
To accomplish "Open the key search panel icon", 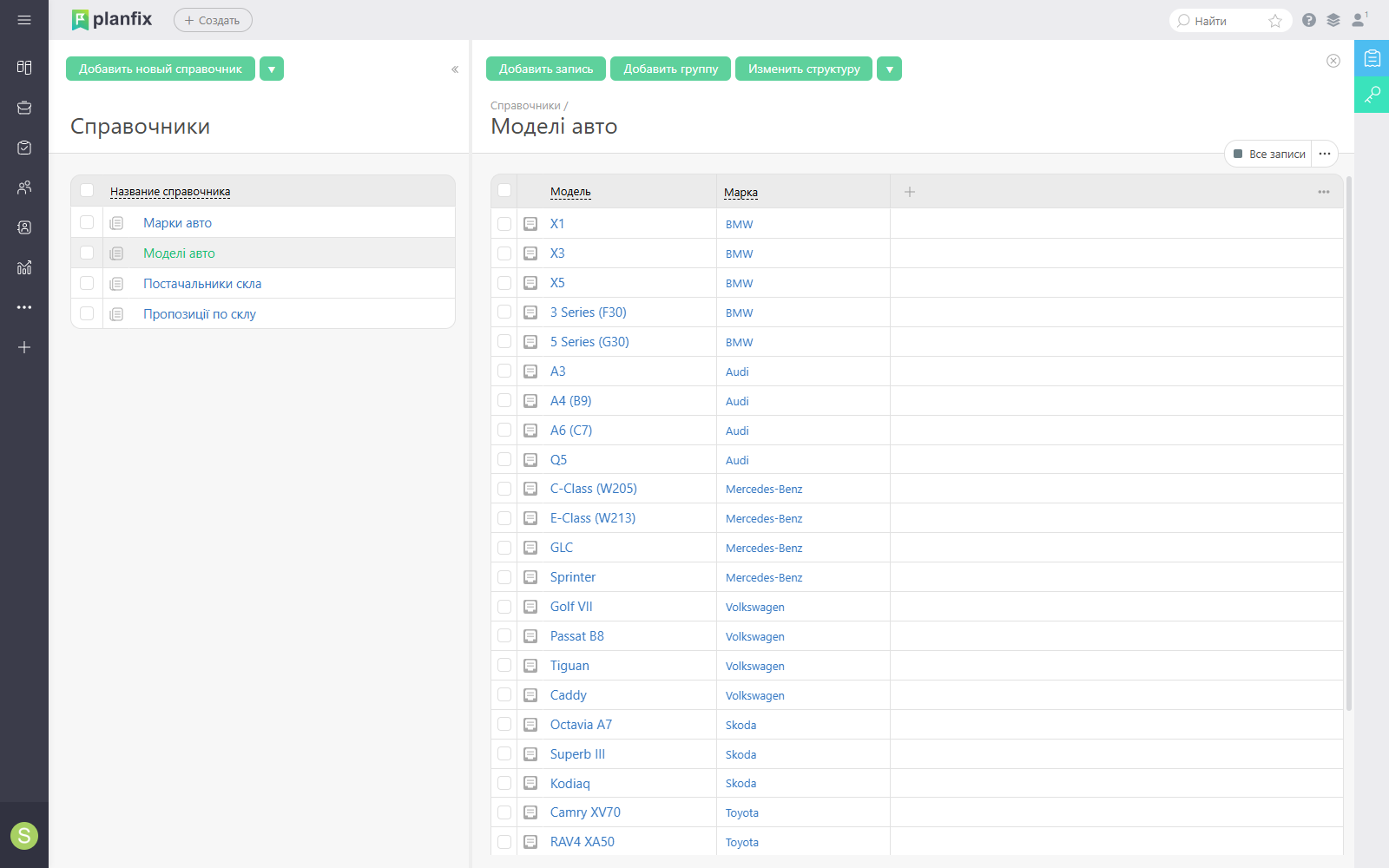I will [1372, 95].
